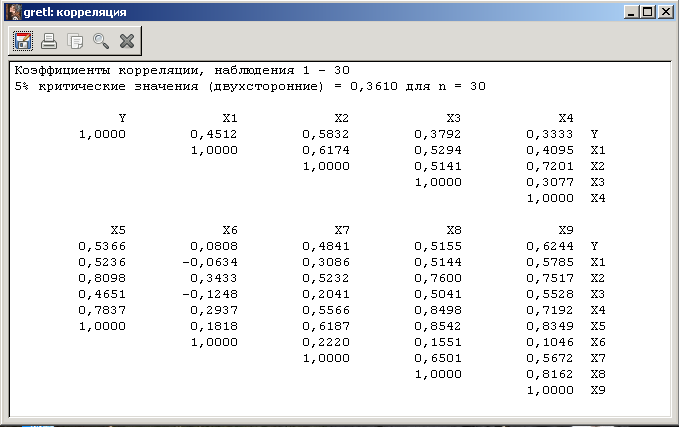Click the column header X5
679x427 pixels.
point(118,230)
